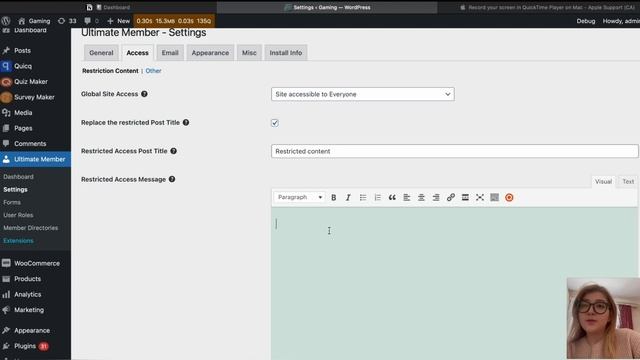The image size is (640, 360).
Task: Insert Read More tag
Action: coord(465,198)
